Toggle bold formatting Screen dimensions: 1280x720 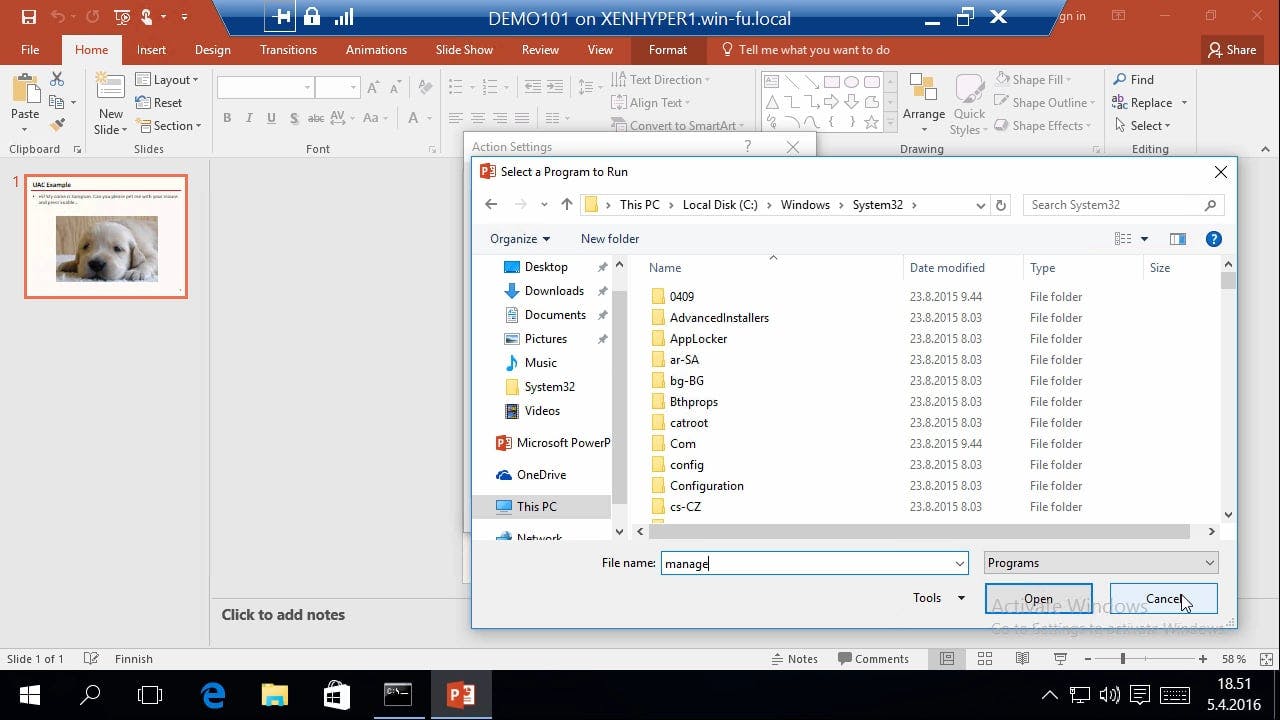point(227,118)
